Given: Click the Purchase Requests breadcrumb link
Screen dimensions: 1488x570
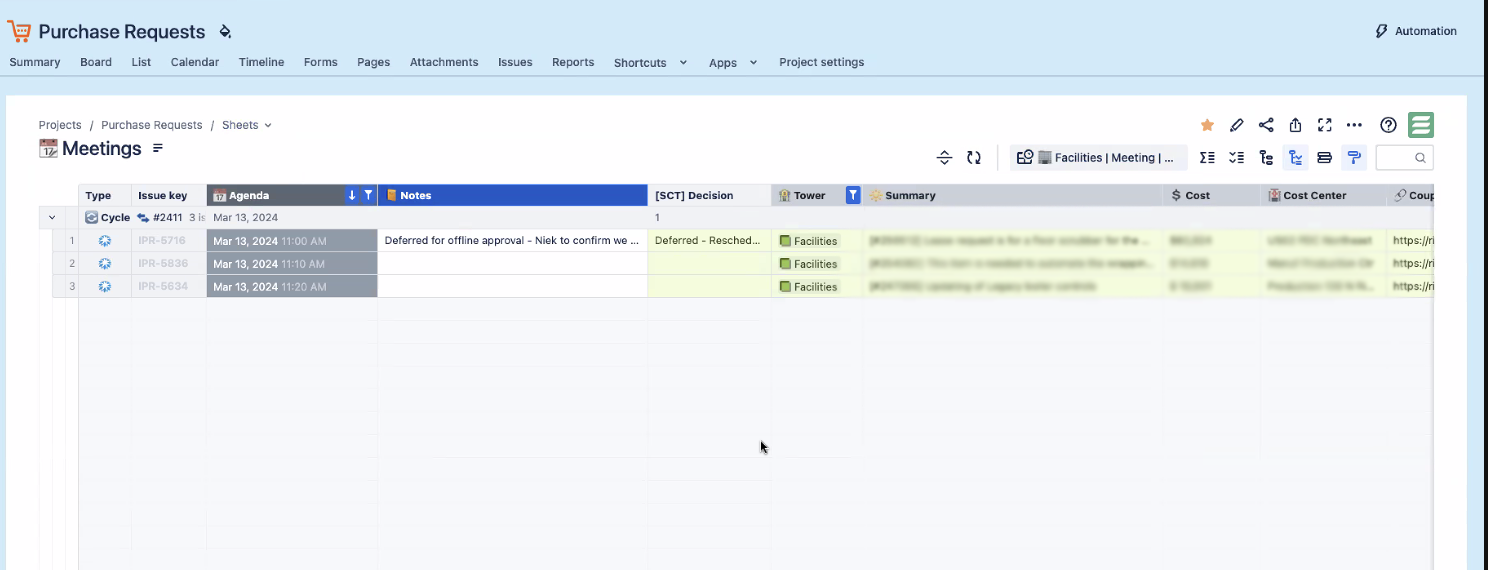Looking at the screenshot, I should coord(152,125).
